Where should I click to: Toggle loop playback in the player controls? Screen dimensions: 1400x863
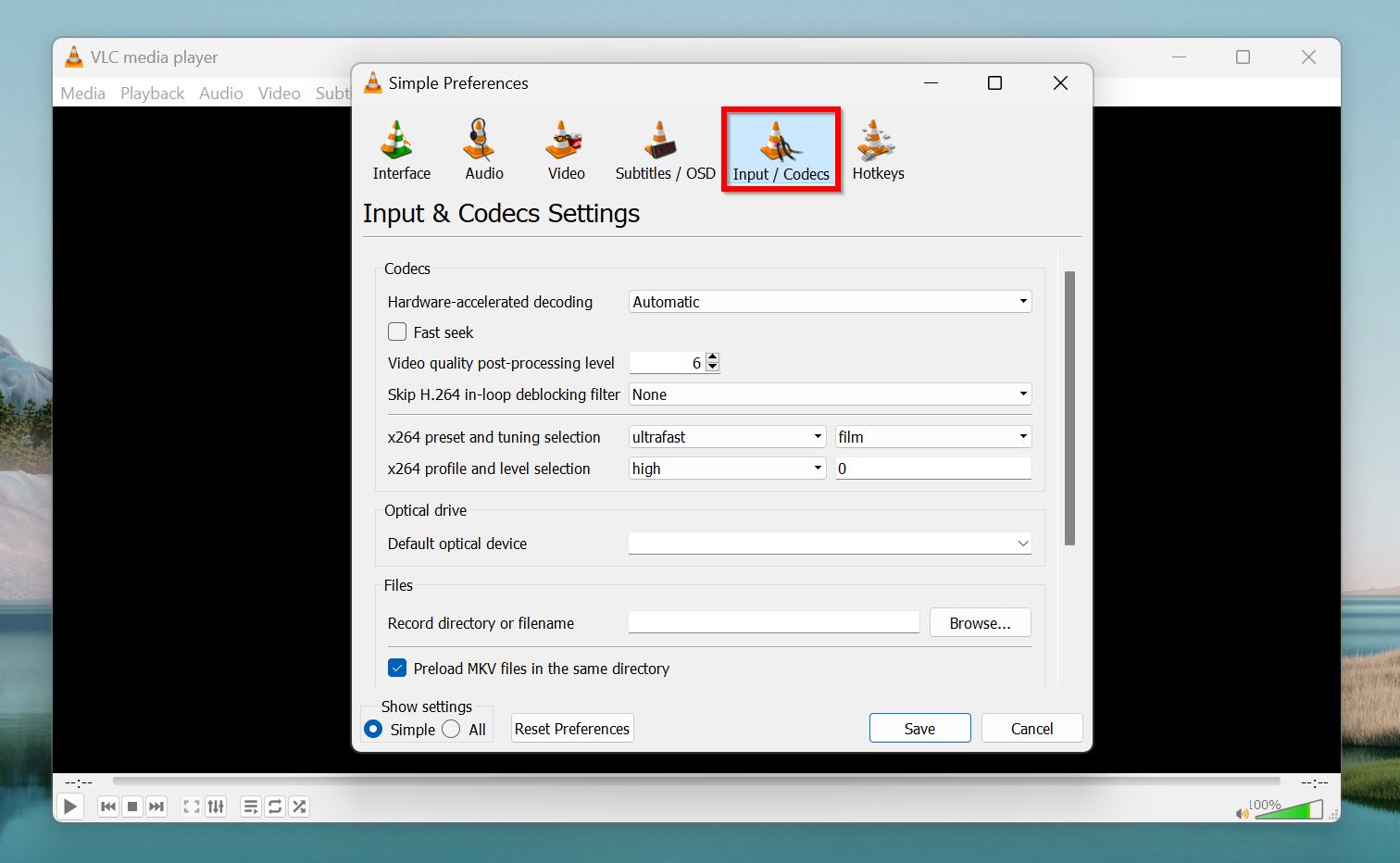274,807
